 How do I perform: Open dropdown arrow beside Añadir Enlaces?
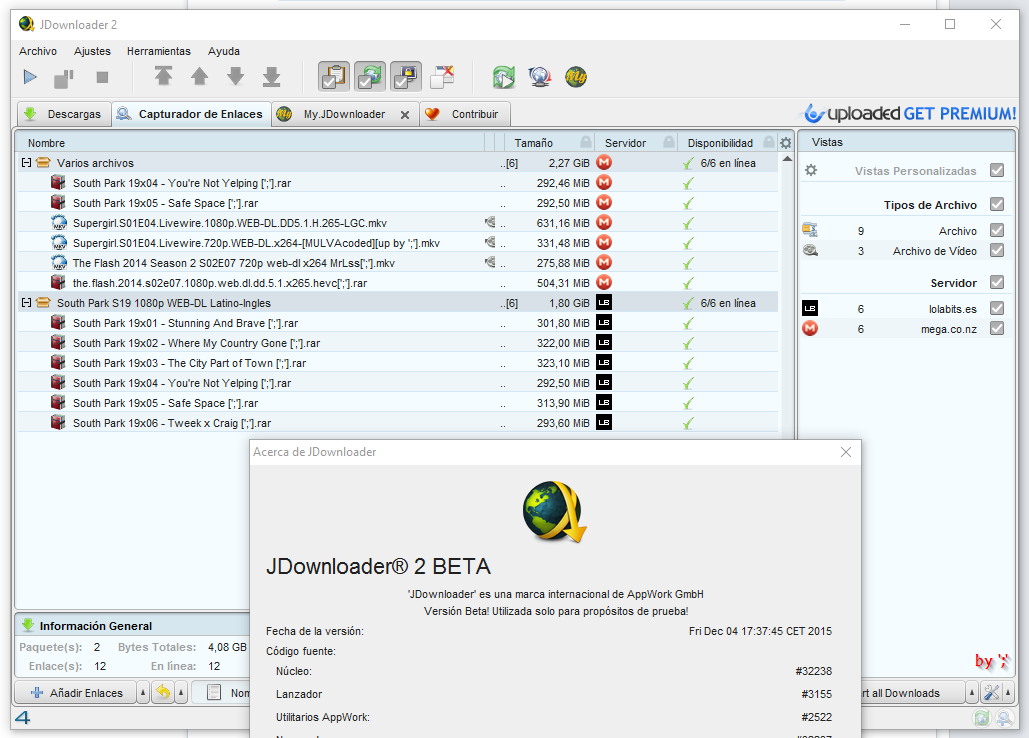pos(142,693)
